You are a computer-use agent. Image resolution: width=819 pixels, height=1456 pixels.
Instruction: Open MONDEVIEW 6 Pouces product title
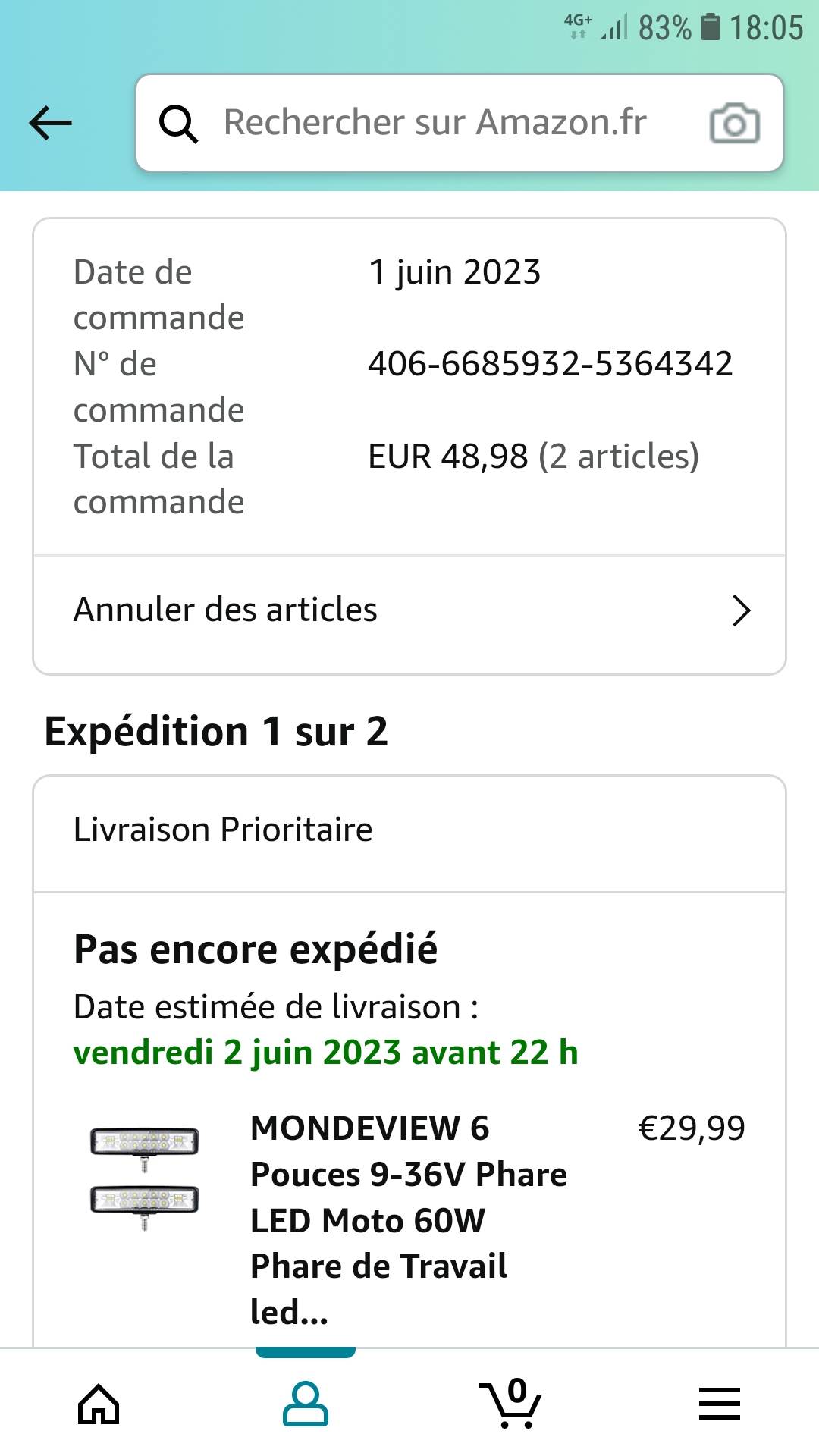coord(408,1219)
